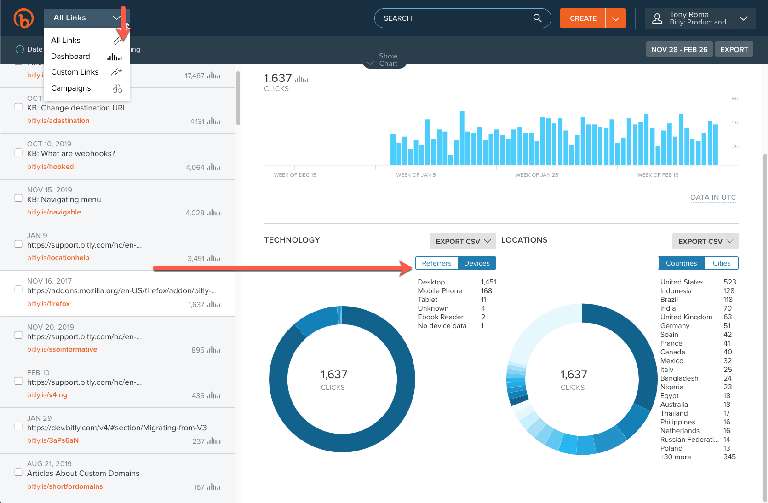Click the stats icon next to 237 clicks
Image resolution: width=768 pixels, height=503 pixels.
[214, 441]
